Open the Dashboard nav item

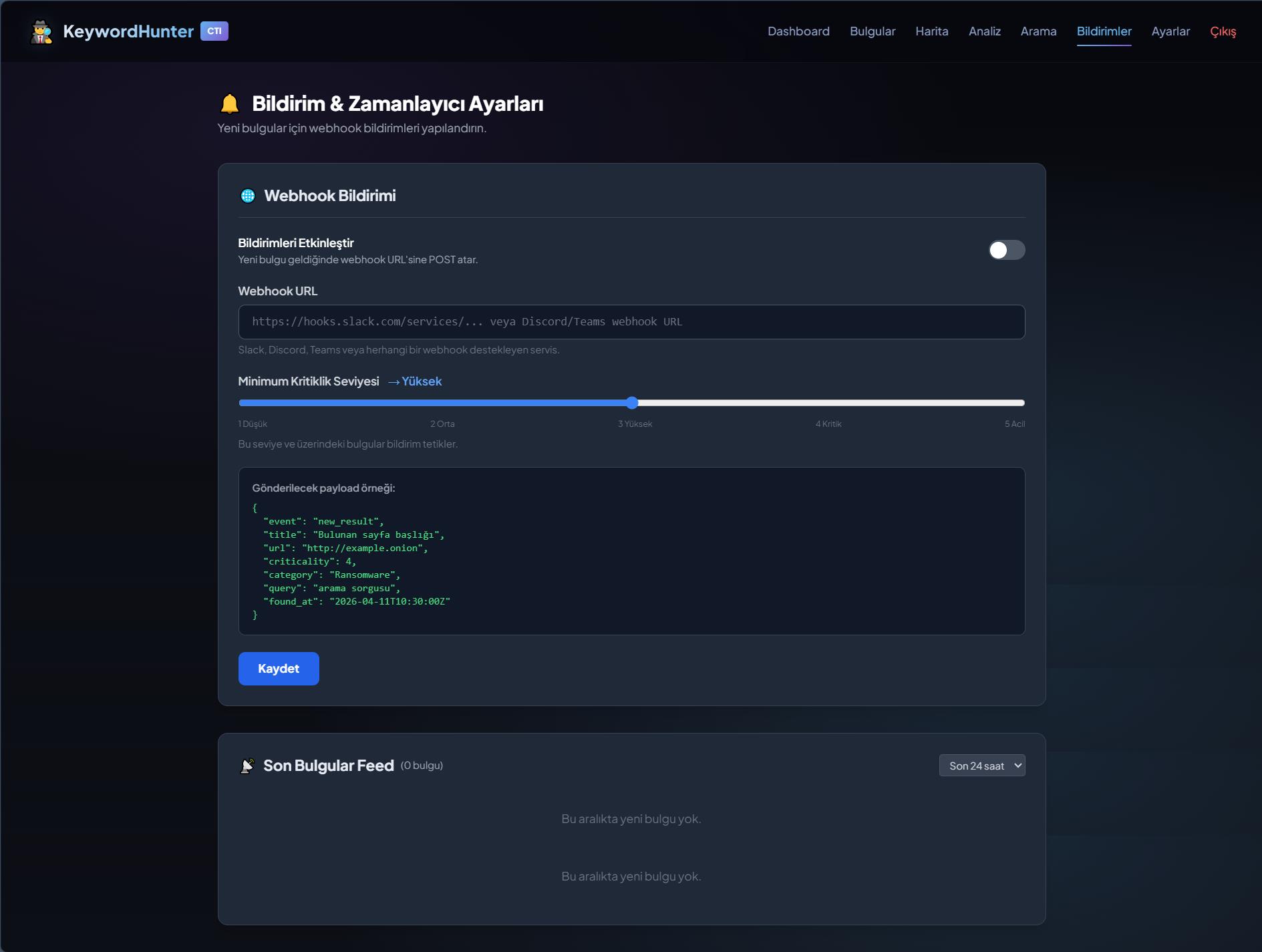[x=798, y=31]
